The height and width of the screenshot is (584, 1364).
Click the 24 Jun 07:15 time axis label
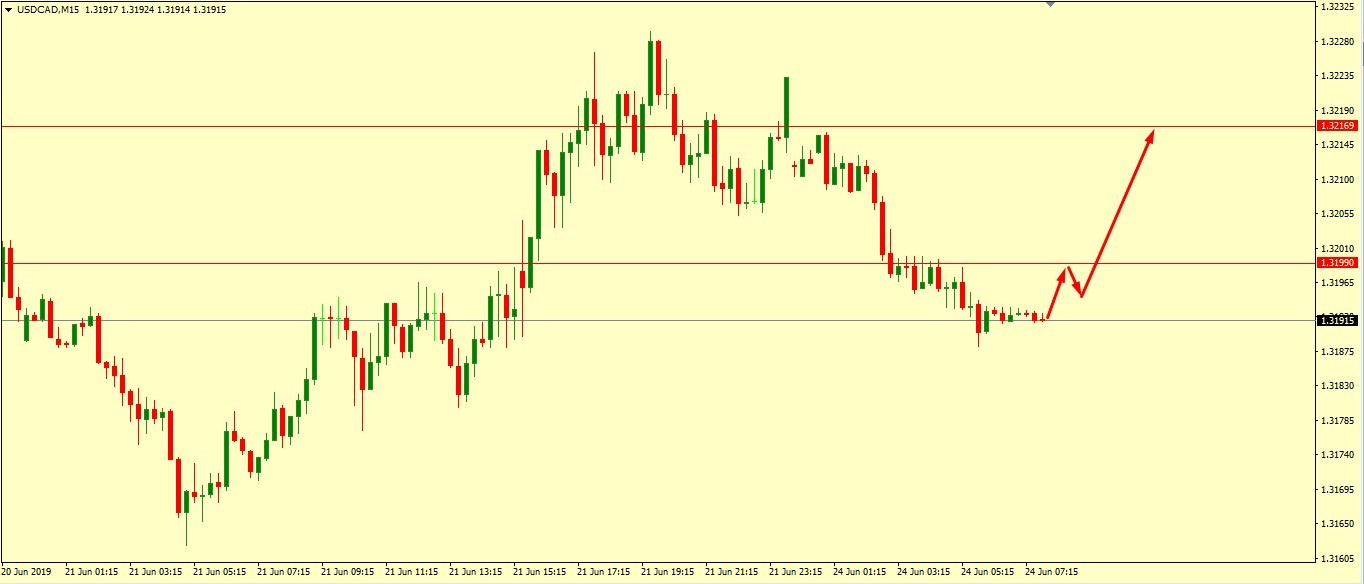pyautogui.click(x=1052, y=573)
